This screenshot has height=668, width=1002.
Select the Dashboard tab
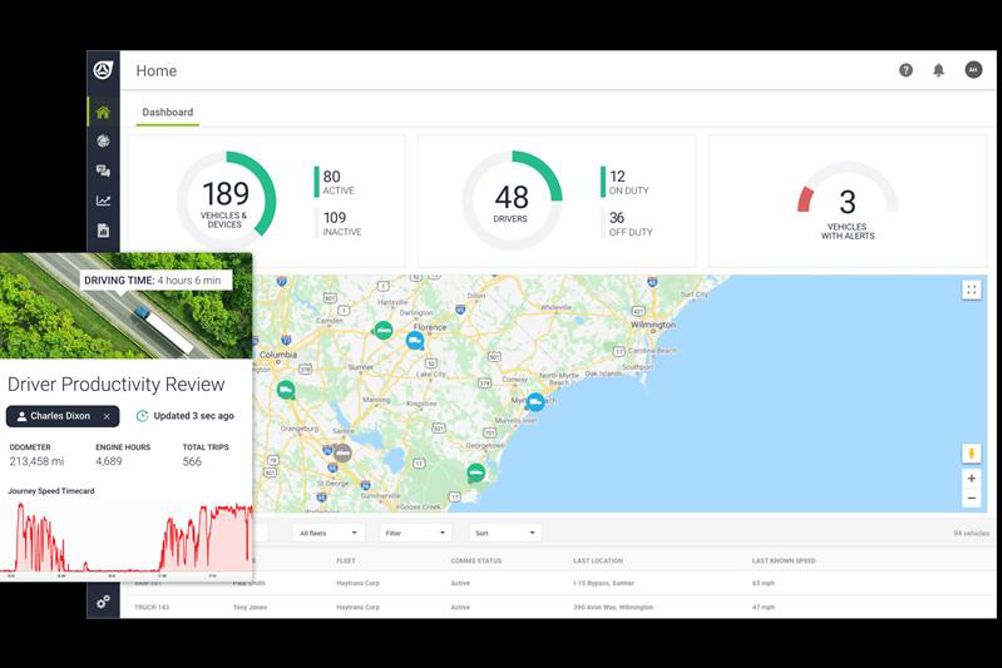[x=167, y=113]
